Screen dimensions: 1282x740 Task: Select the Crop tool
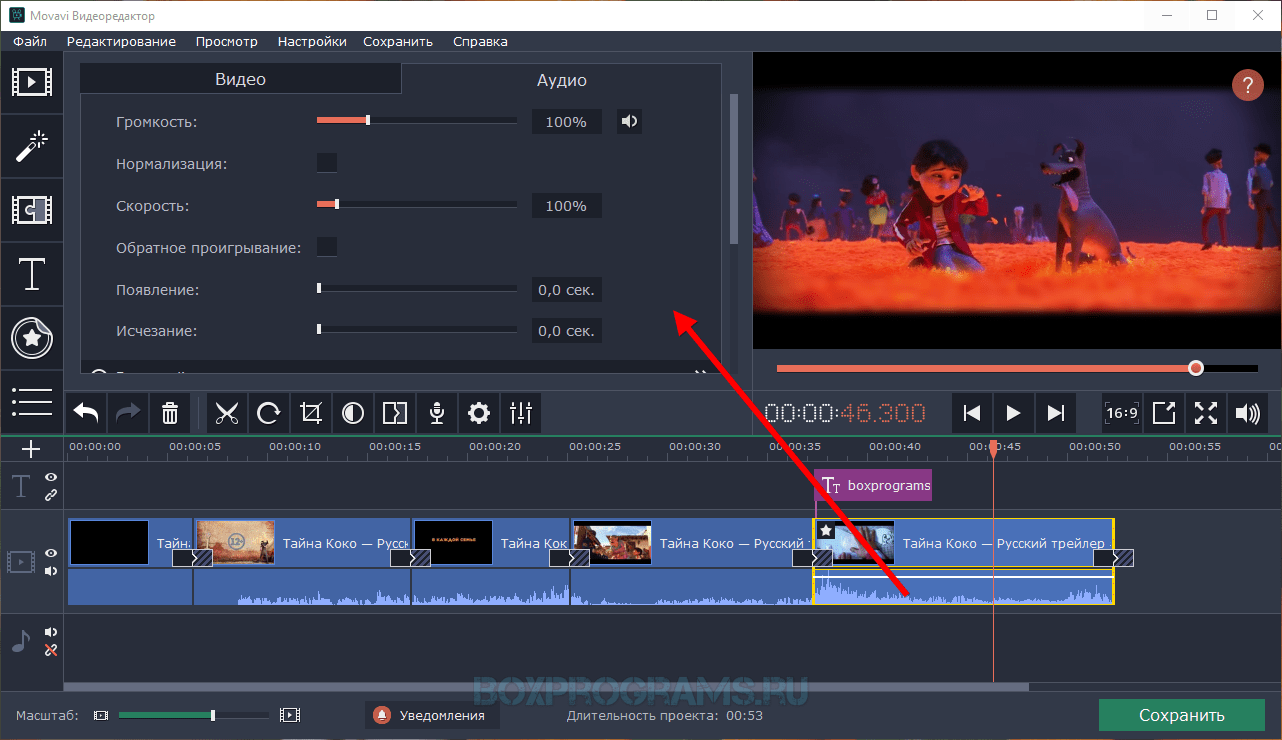311,413
